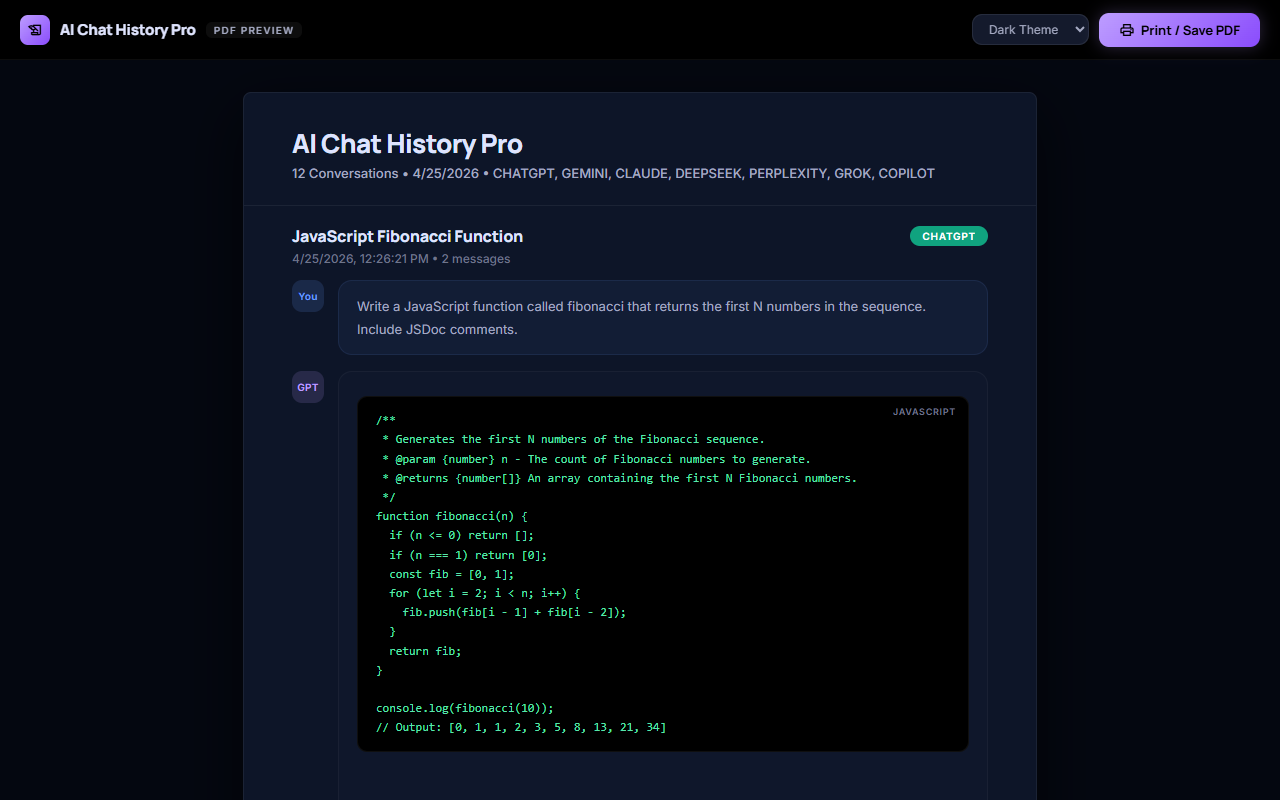Click the 'console.log(fibonacci(10));' line

(x=465, y=708)
